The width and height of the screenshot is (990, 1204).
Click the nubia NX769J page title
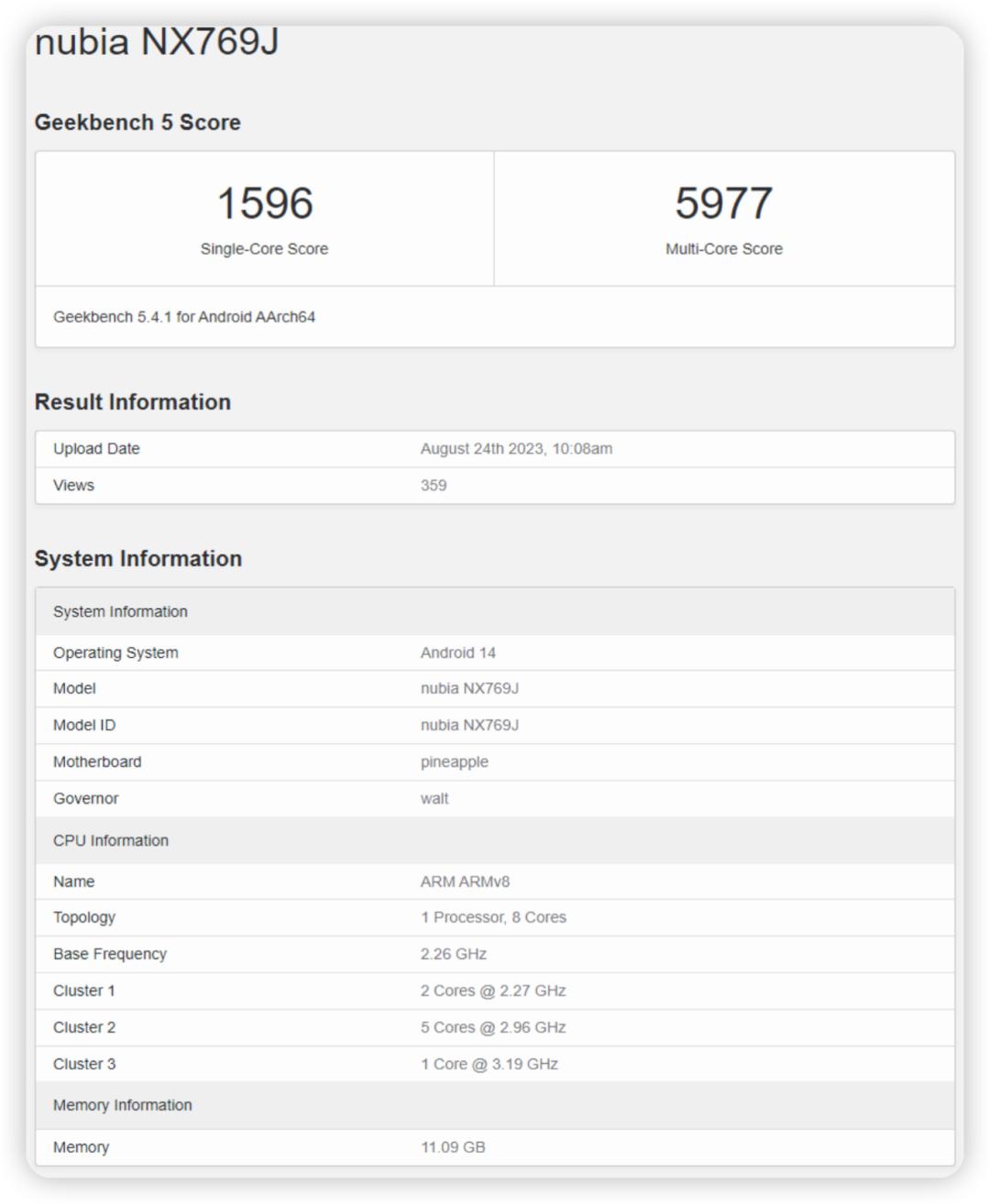coord(156,42)
